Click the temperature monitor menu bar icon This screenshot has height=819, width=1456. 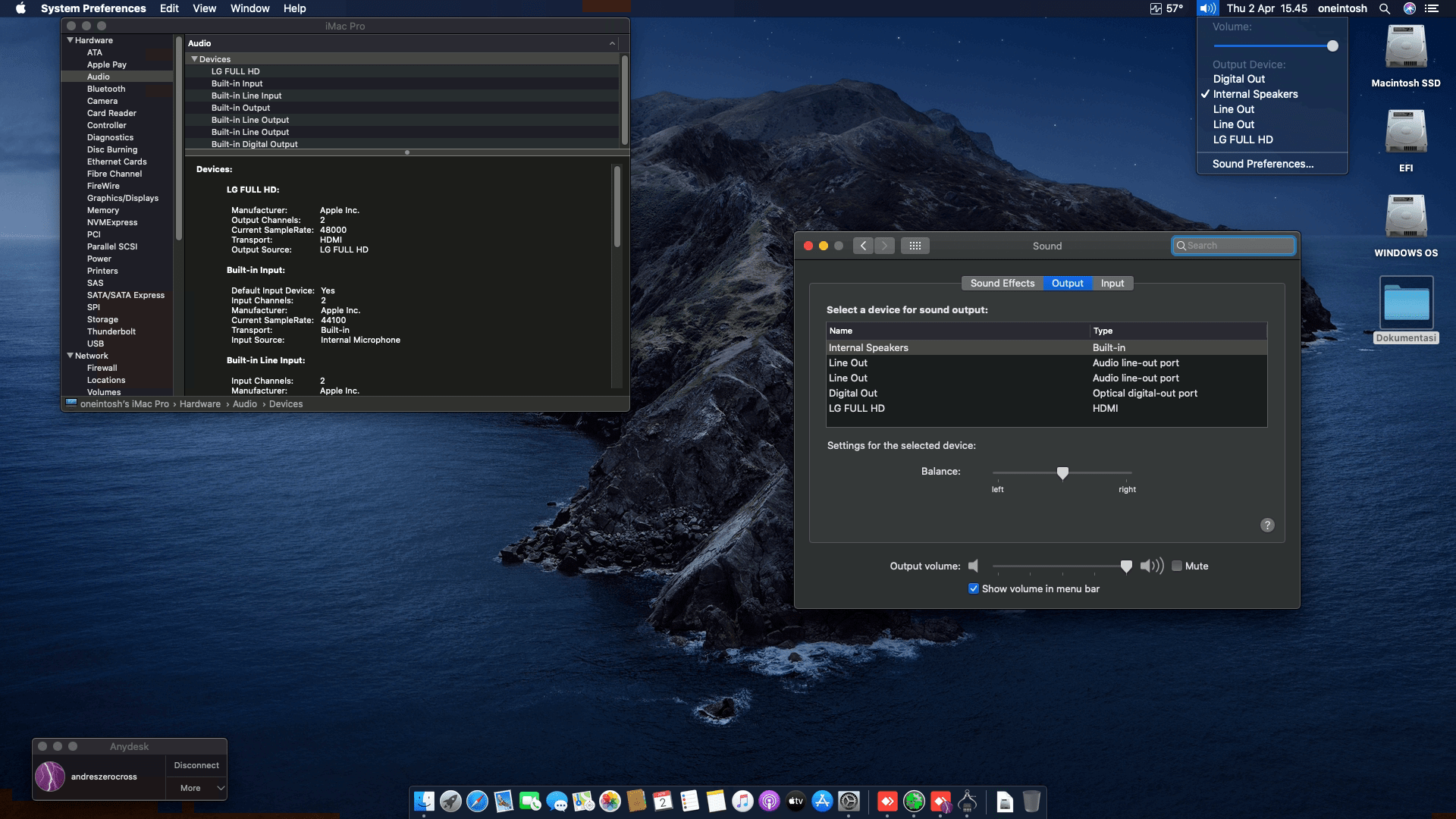point(1166,8)
